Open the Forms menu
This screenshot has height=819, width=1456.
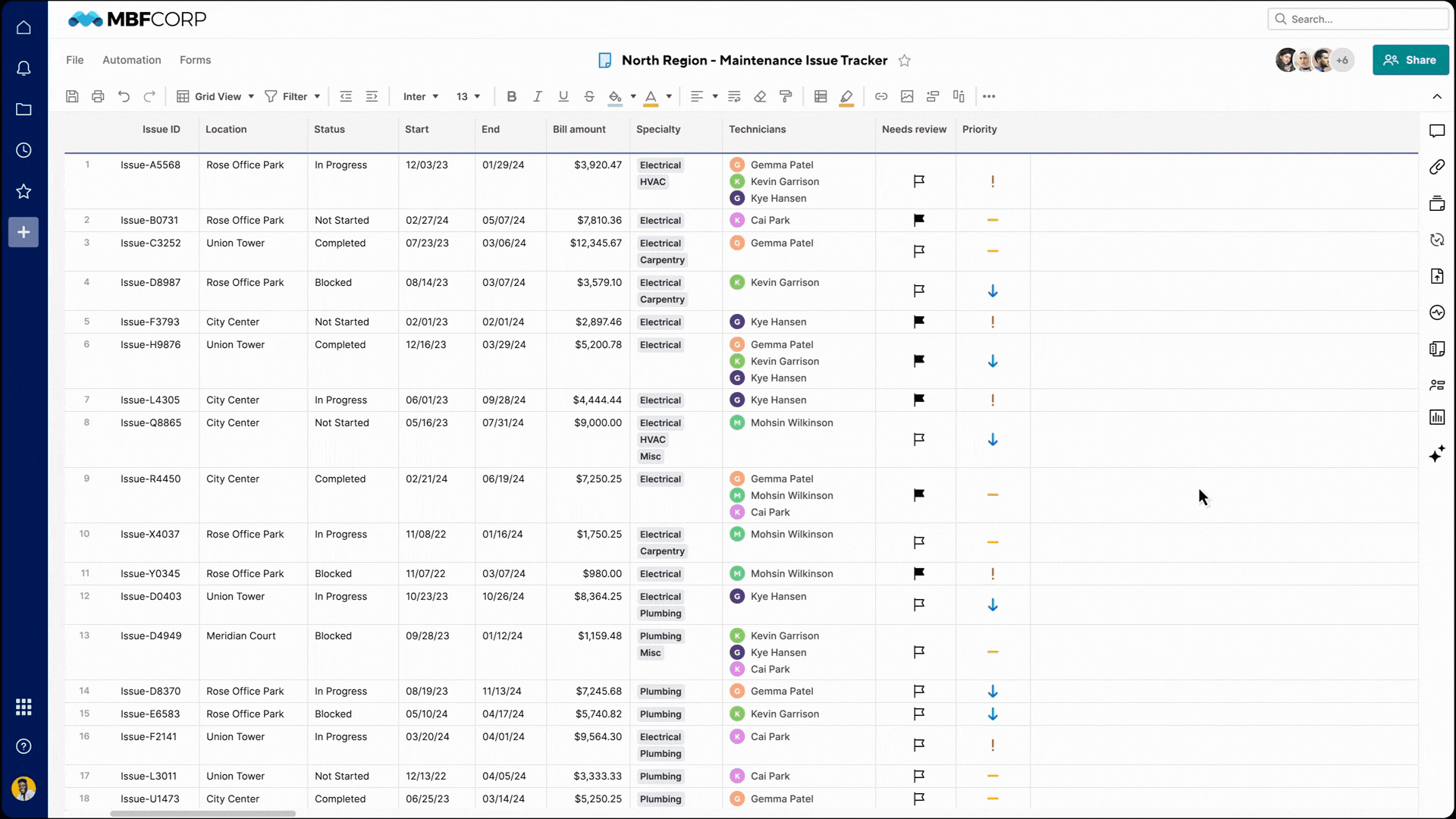[195, 60]
